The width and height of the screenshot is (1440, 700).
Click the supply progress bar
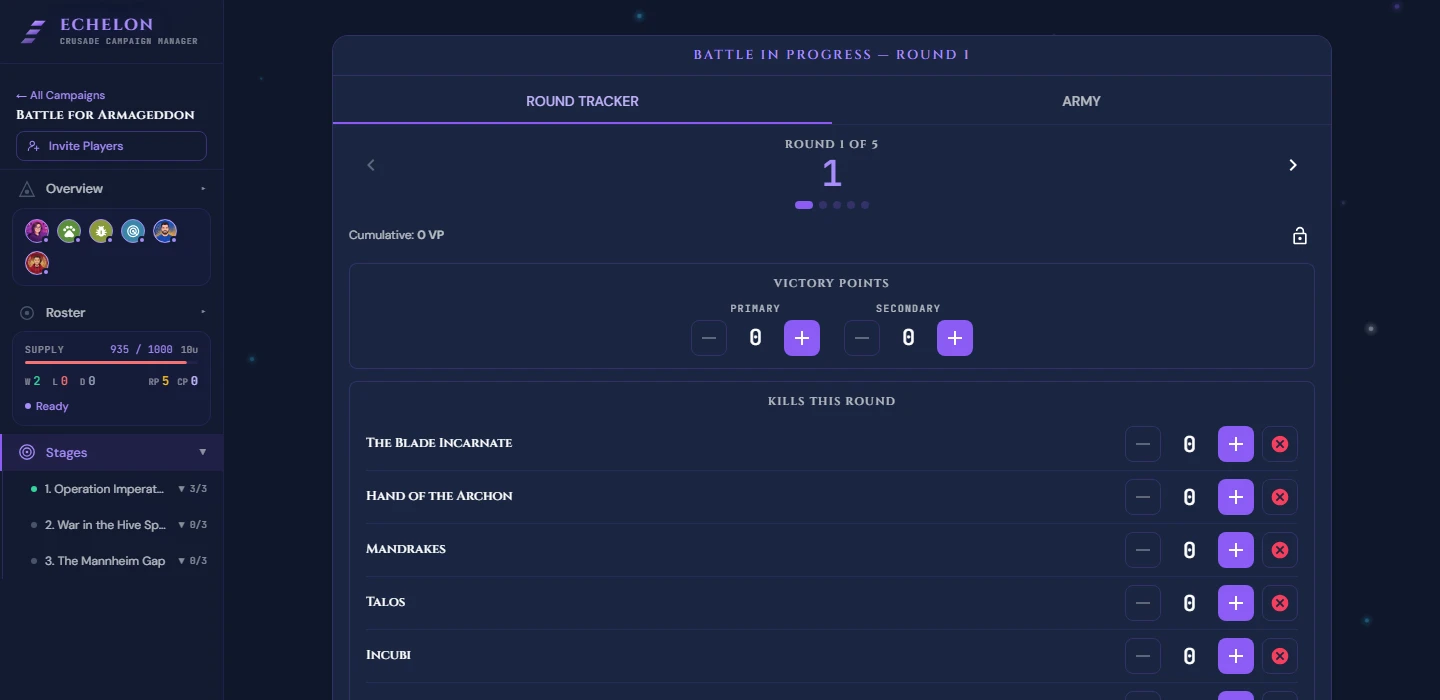[x=111, y=363]
